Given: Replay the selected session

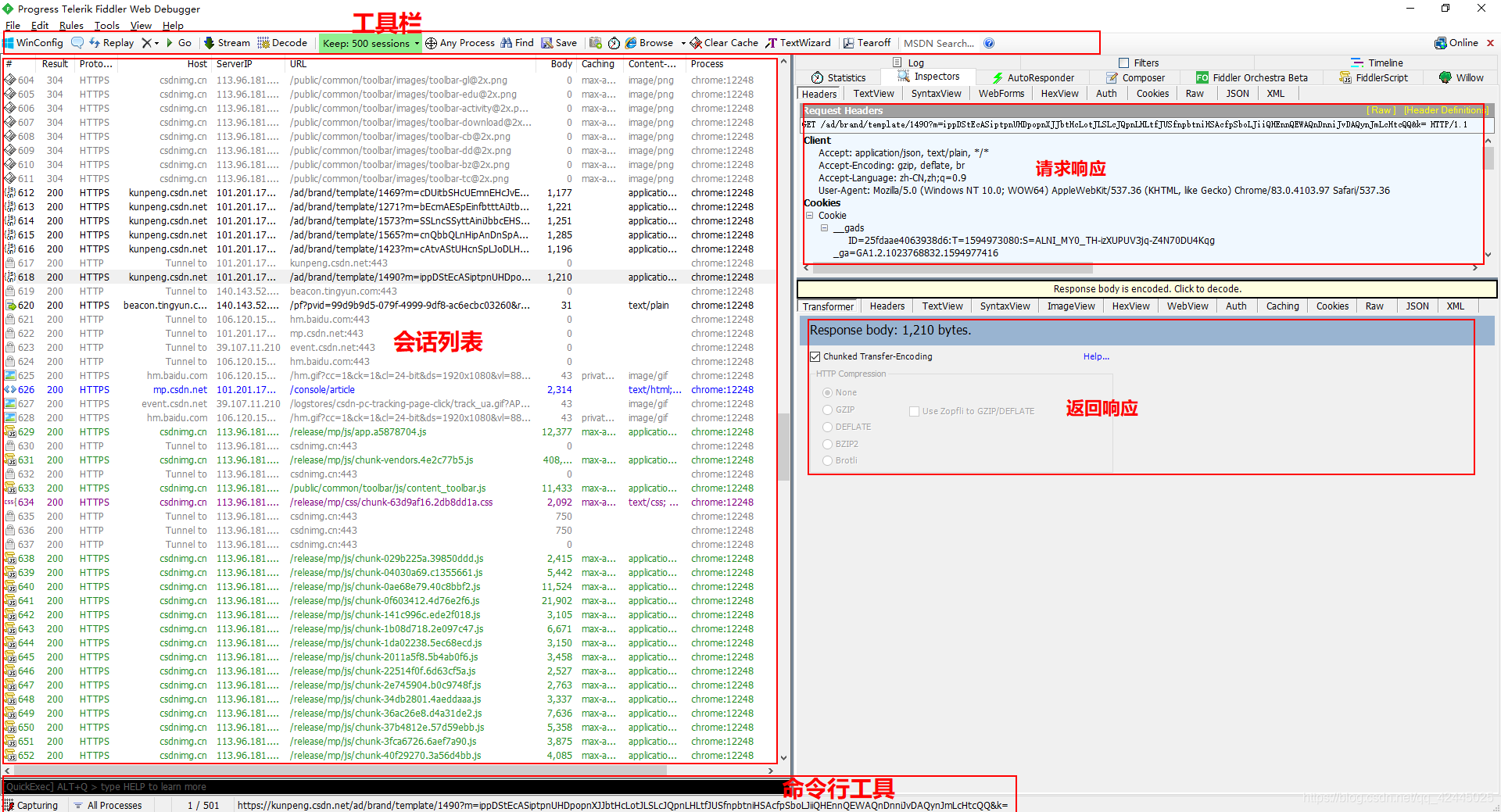Looking at the screenshot, I should coord(111,43).
